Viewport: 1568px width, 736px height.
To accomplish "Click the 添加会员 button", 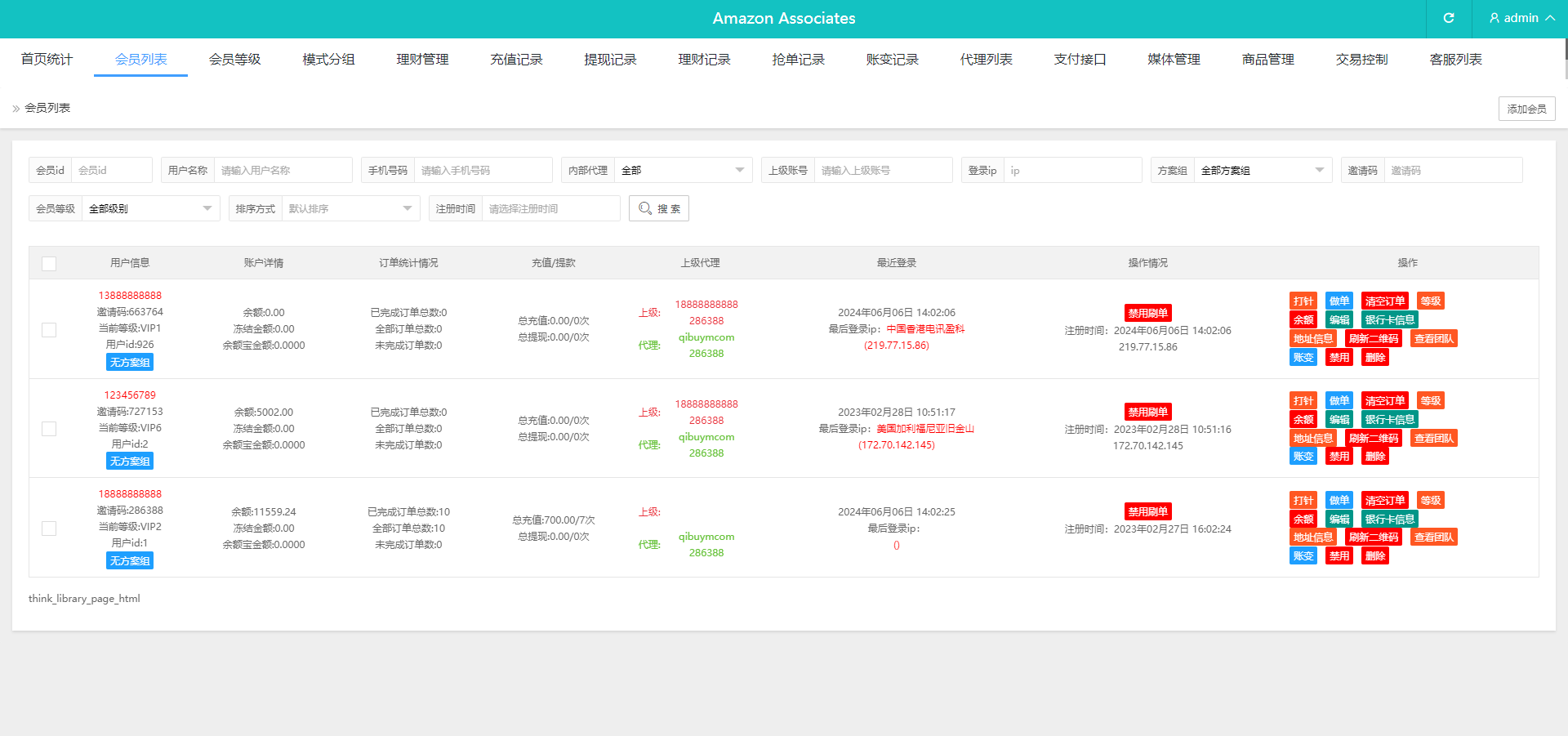I will (1526, 109).
